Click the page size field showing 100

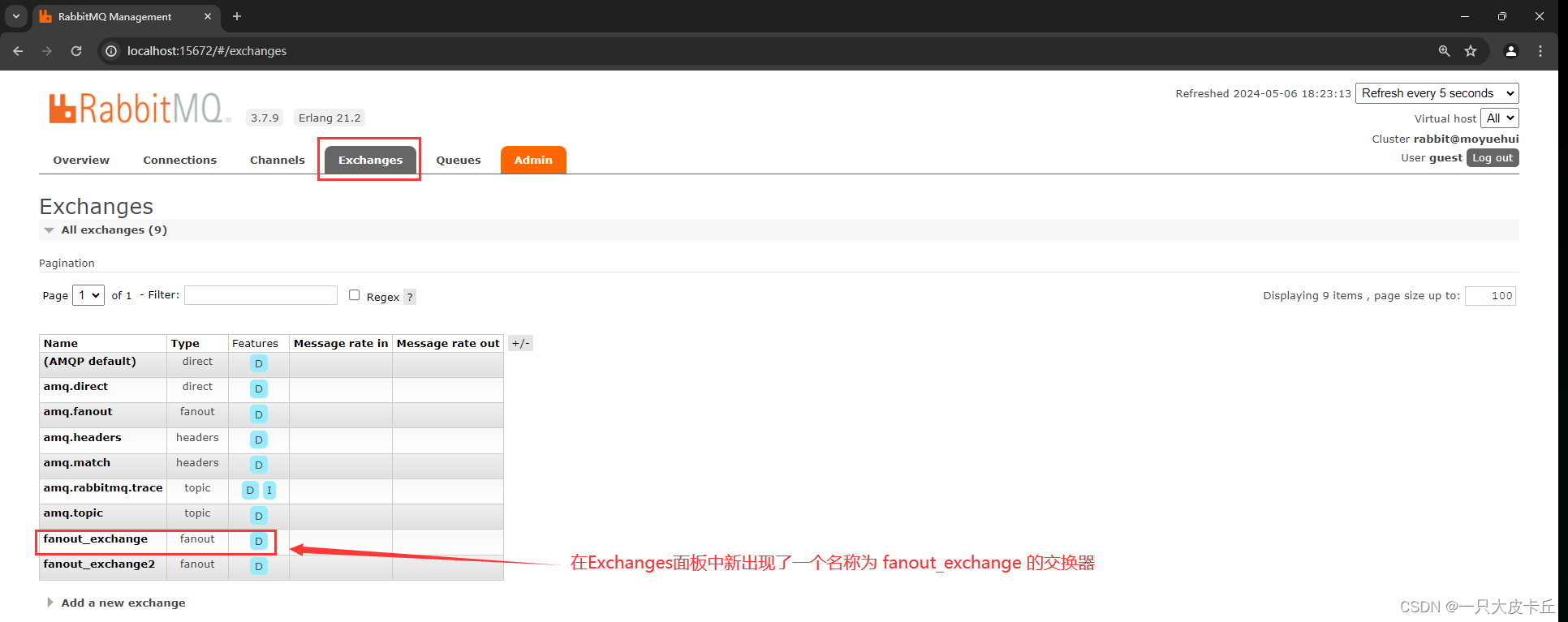point(1490,296)
